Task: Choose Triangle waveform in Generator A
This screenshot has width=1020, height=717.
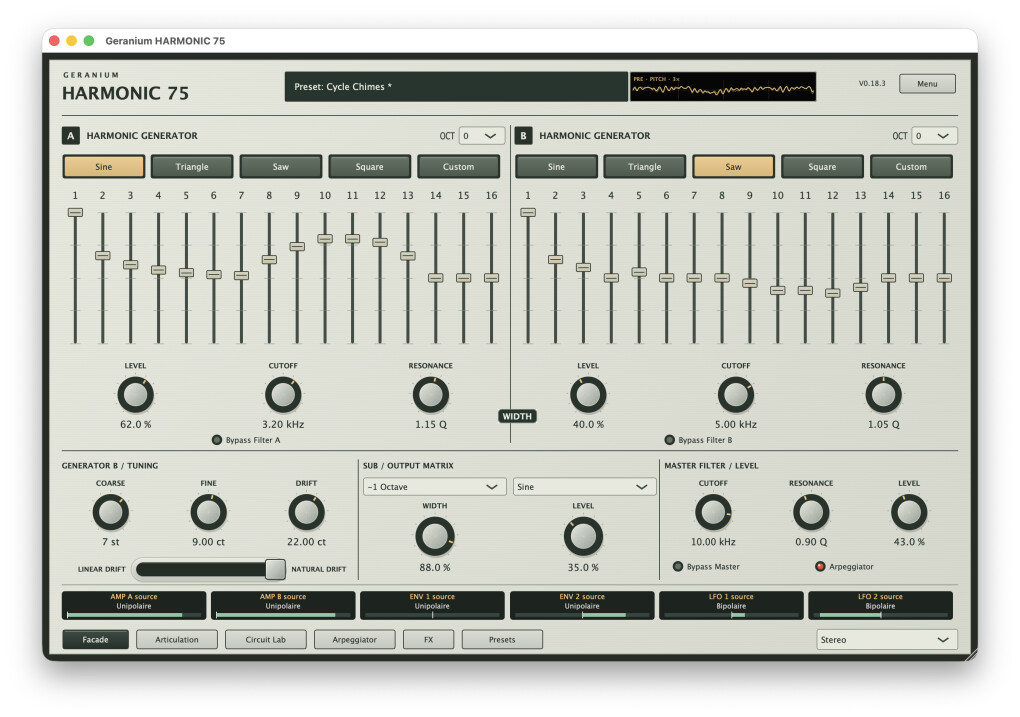Action: (x=192, y=167)
